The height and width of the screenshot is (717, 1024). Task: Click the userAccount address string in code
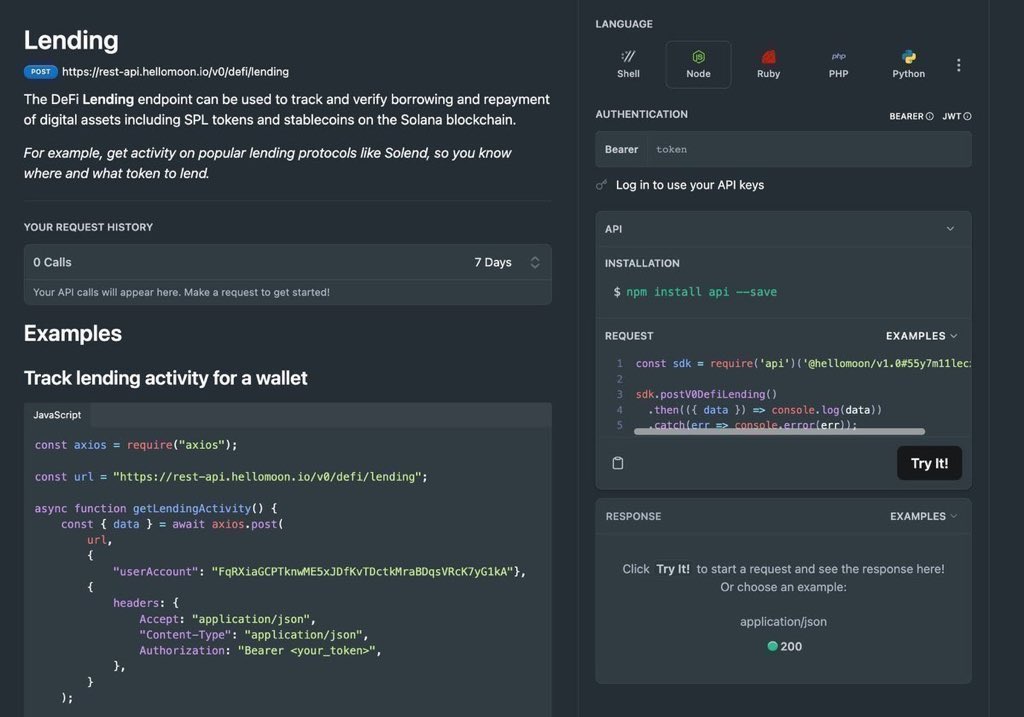click(x=362, y=571)
